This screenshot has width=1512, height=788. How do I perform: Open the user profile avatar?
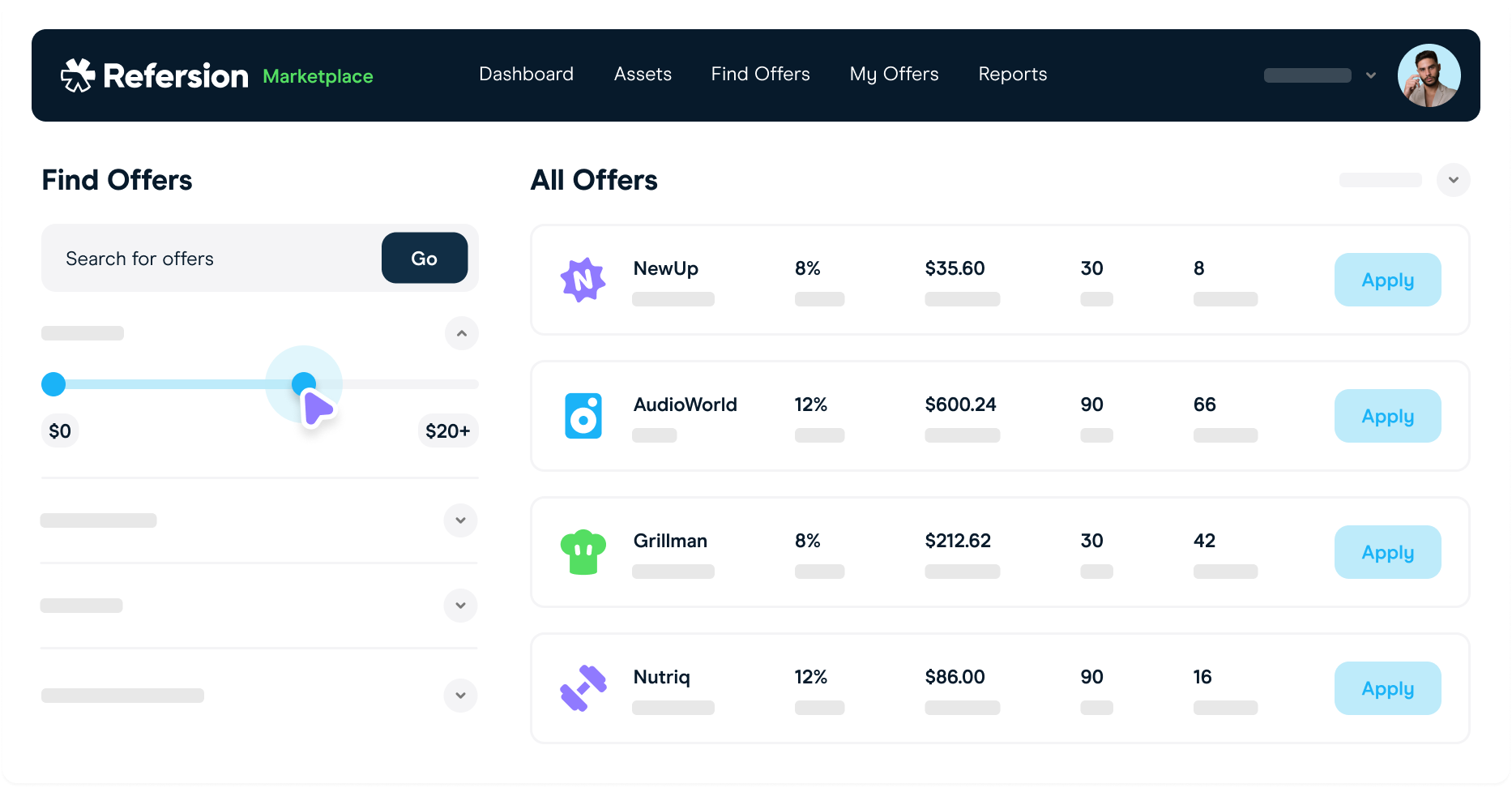tap(1429, 75)
